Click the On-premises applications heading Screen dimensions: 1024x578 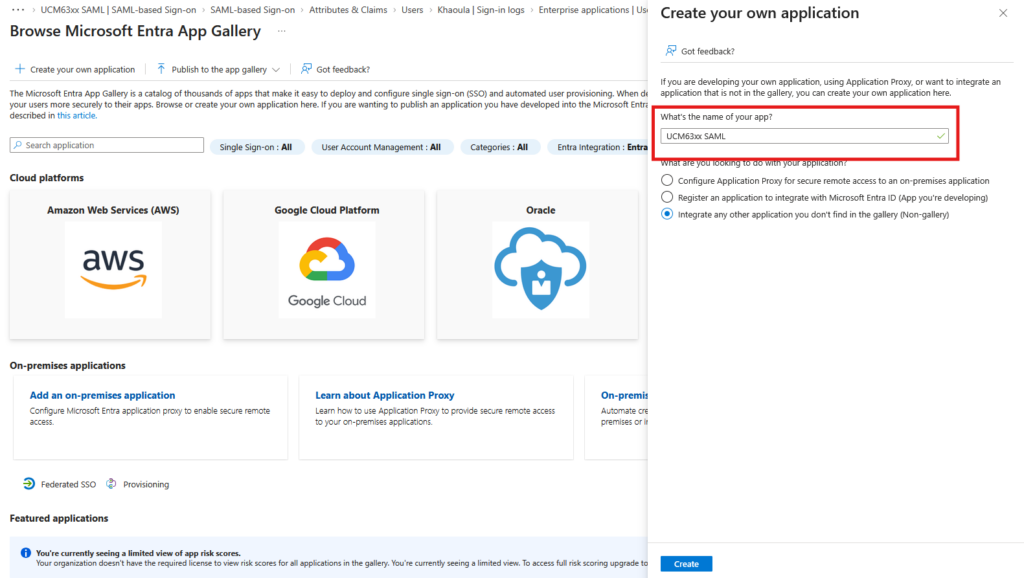point(67,365)
